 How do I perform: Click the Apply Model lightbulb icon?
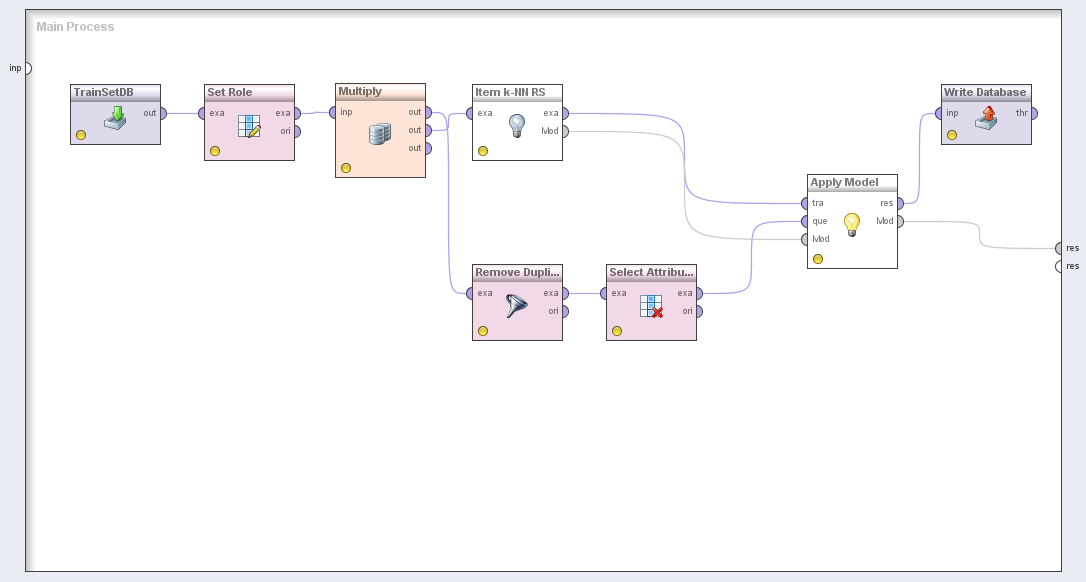[852, 224]
